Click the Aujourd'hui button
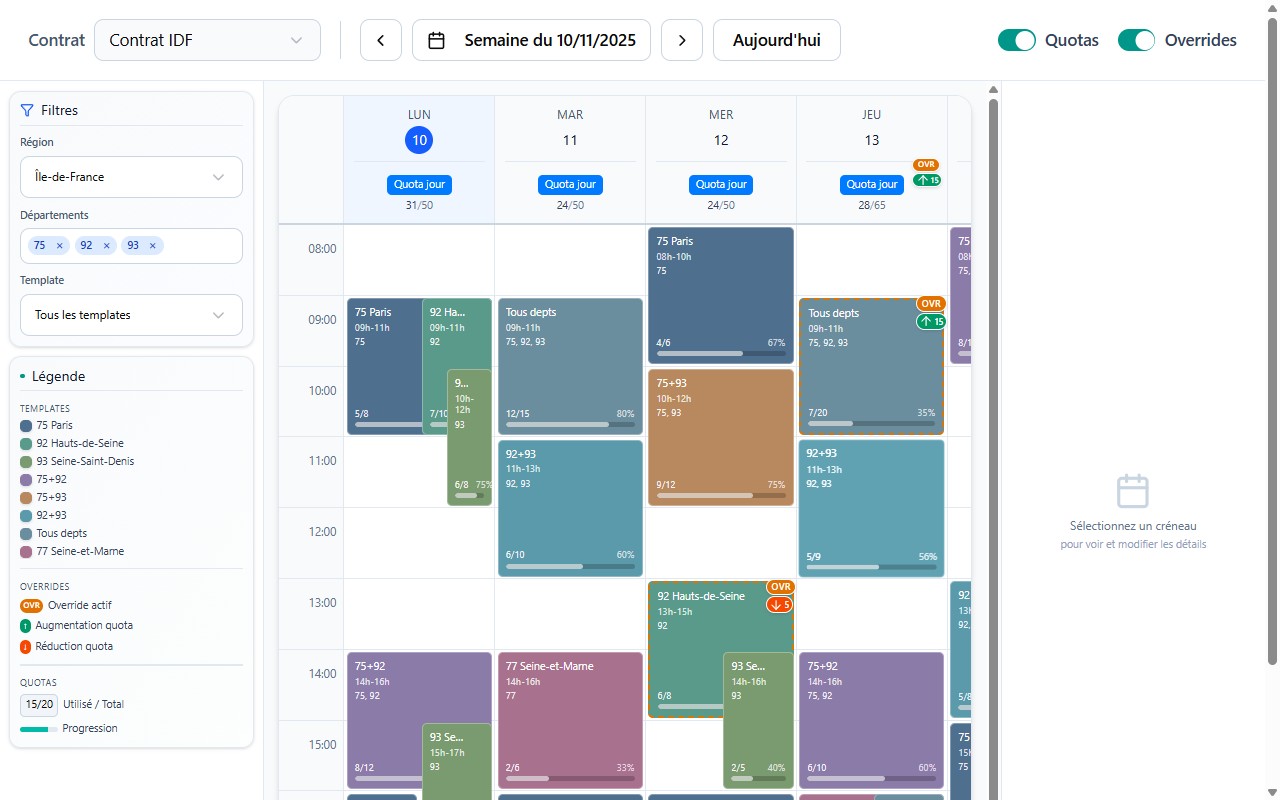Image resolution: width=1280 pixels, height=800 pixels. [777, 40]
